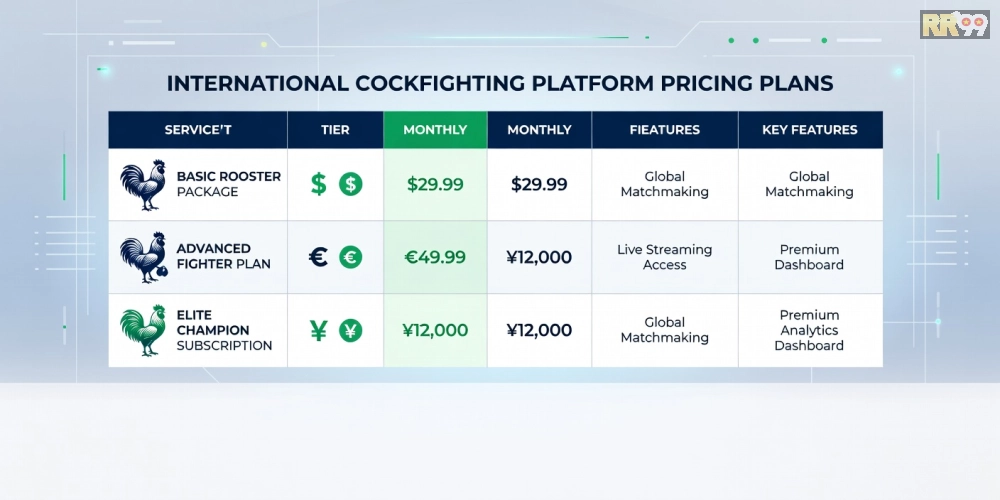Click the RR99 logo in the corner
Viewport: 1000px width, 500px height.
tap(953, 24)
